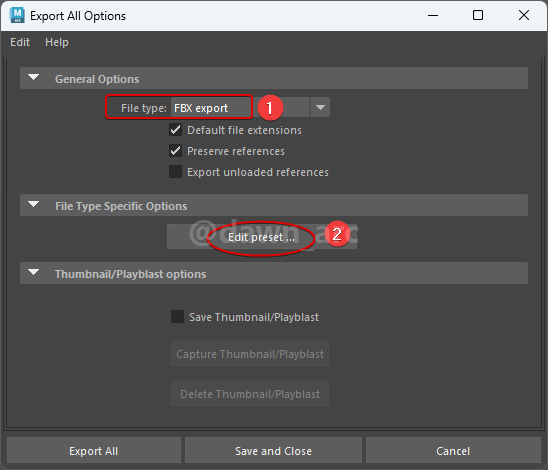Toggle the Preserve references checkbox
Screen dimensions: 548x470
tap(175, 151)
